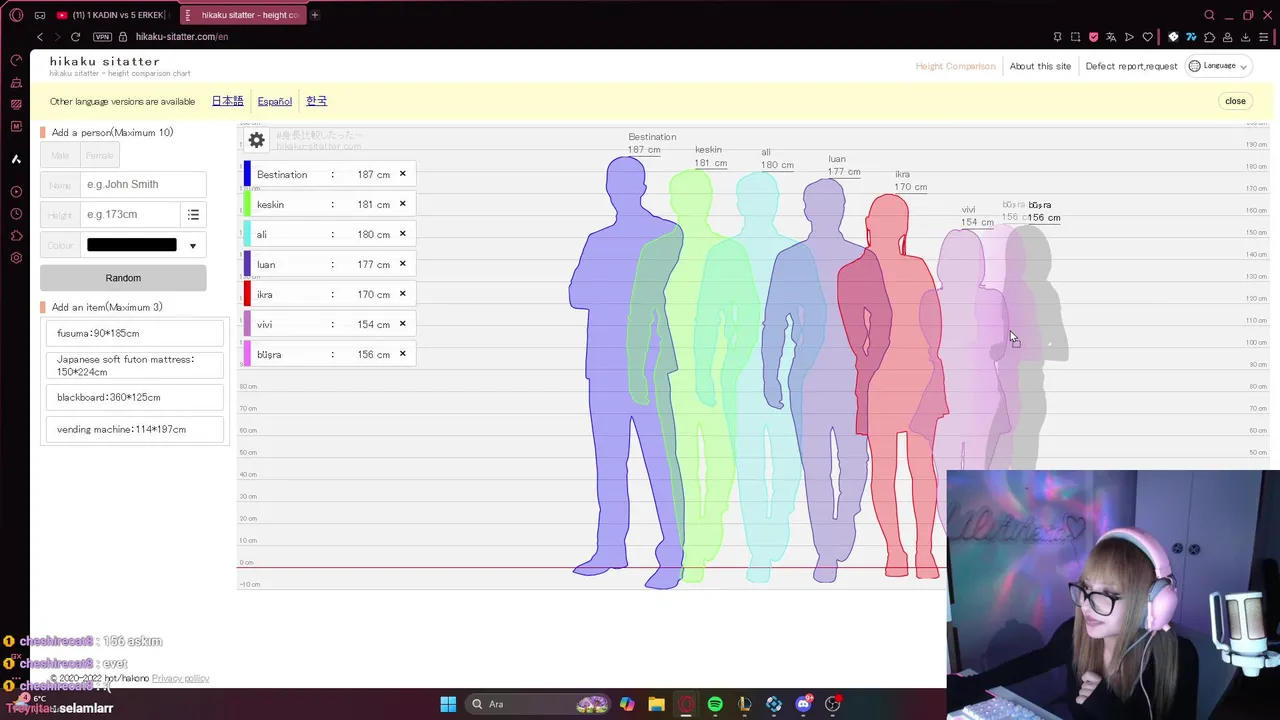Remove ikra from the list
1280x720 pixels.
[403, 294]
